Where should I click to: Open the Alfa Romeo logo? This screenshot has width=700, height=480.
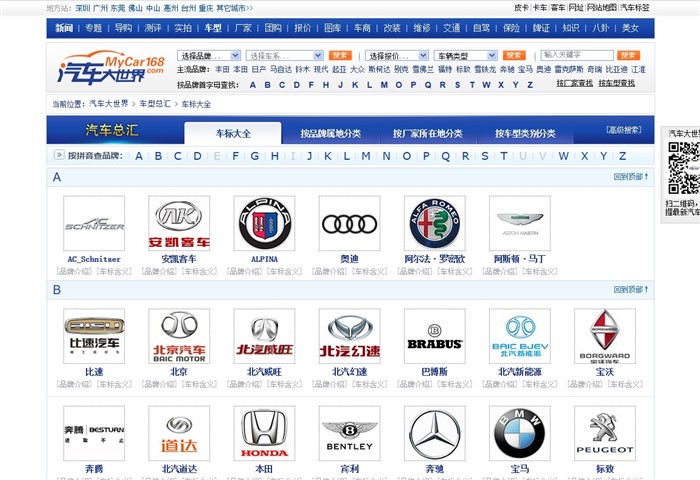tap(435, 223)
